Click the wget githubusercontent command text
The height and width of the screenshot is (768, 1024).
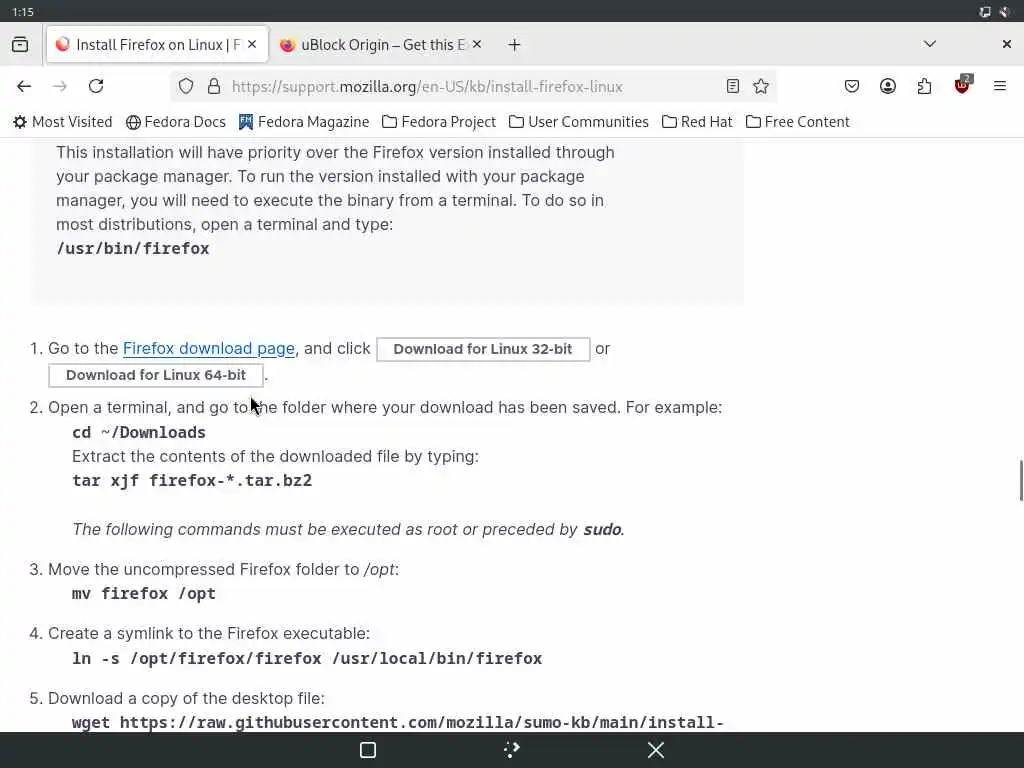(398, 722)
